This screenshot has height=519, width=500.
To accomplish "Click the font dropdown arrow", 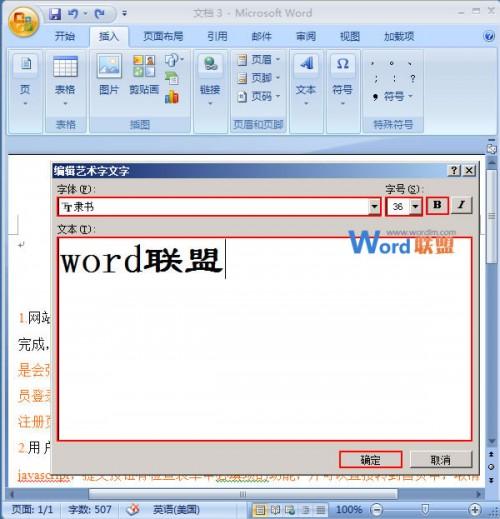I will [x=374, y=207].
